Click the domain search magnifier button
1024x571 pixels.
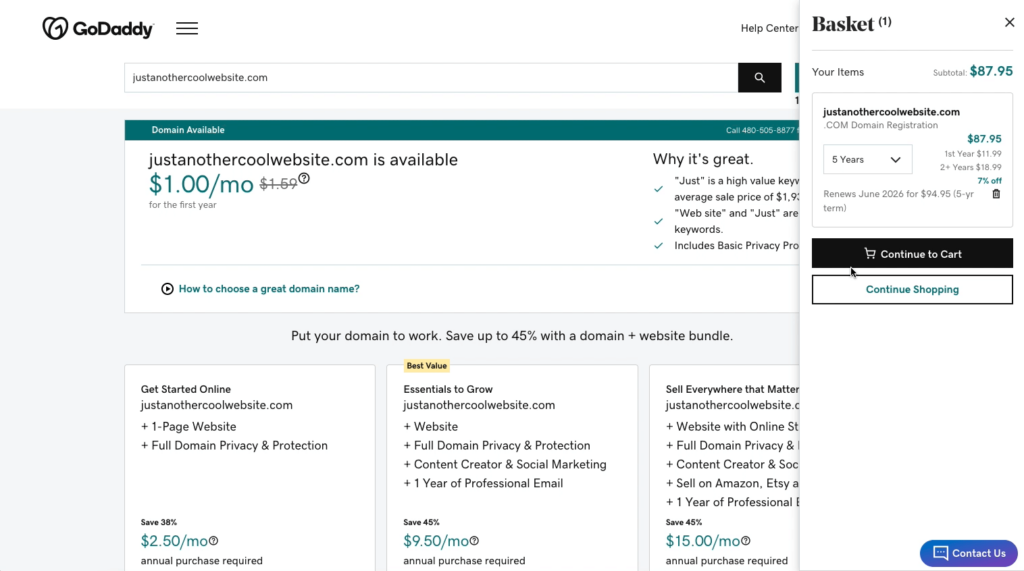coord(760,78)
